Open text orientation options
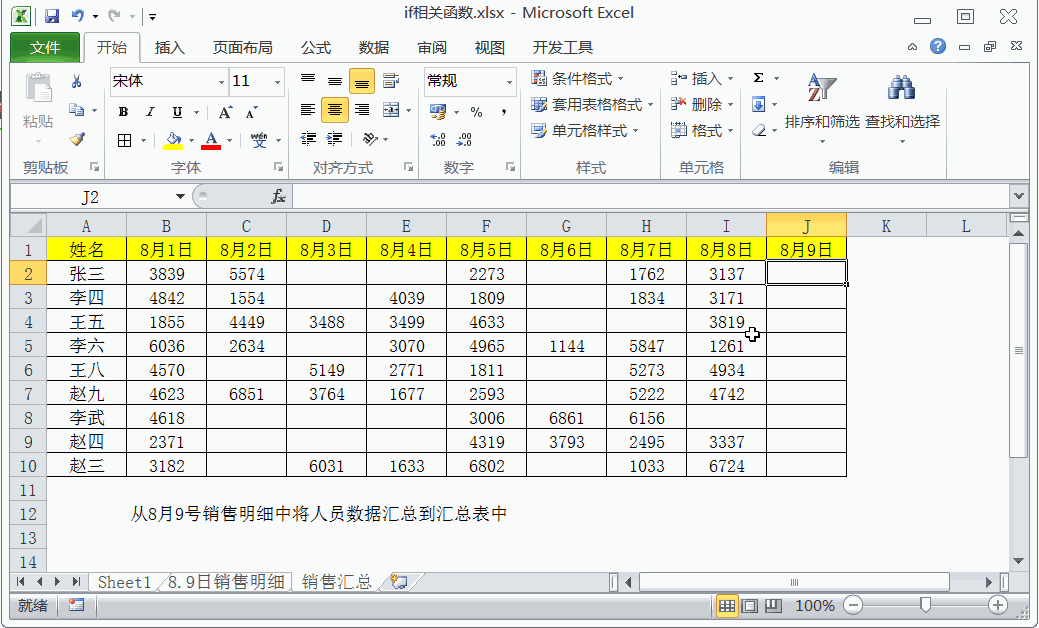 pos(370,138)
